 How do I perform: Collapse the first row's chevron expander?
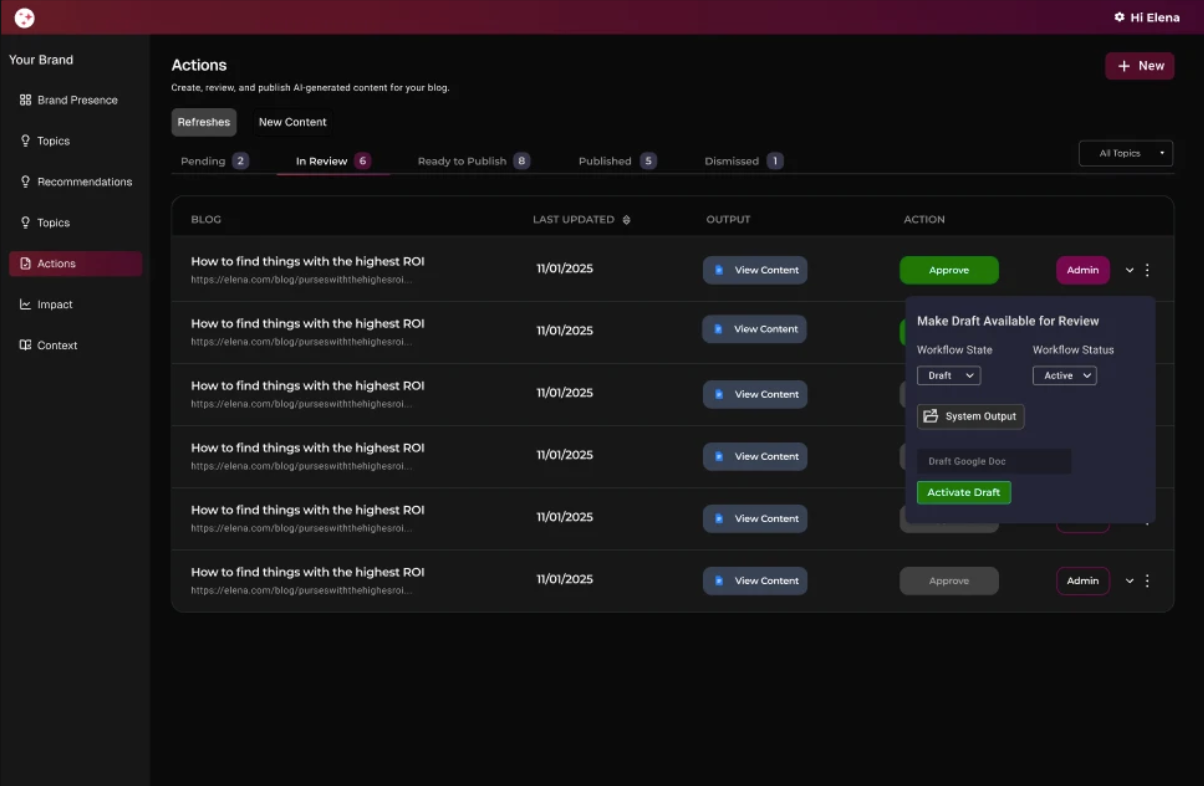(x=1129, y=270)
